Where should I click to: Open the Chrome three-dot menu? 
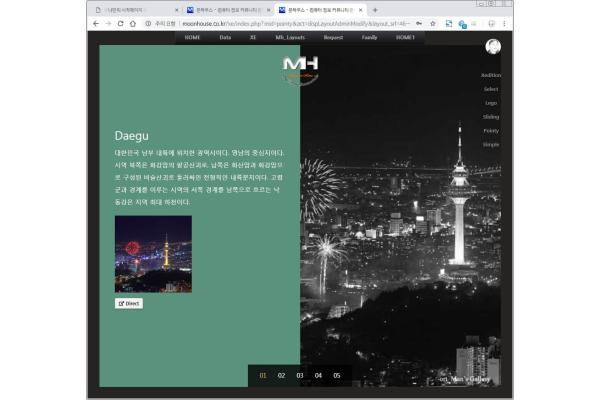504,24
